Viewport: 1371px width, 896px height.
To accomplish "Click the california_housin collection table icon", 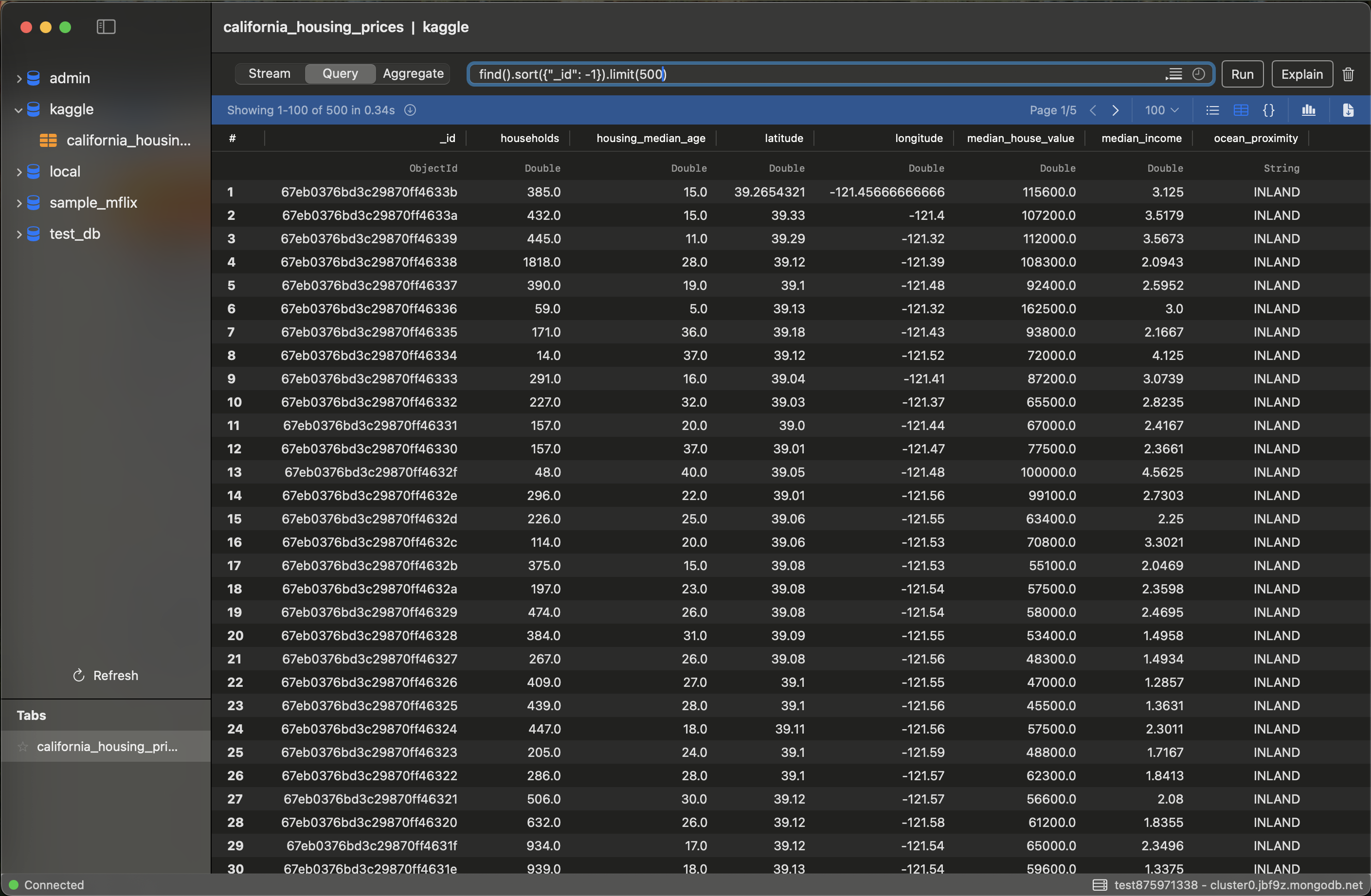I will (x=48, y=141).
